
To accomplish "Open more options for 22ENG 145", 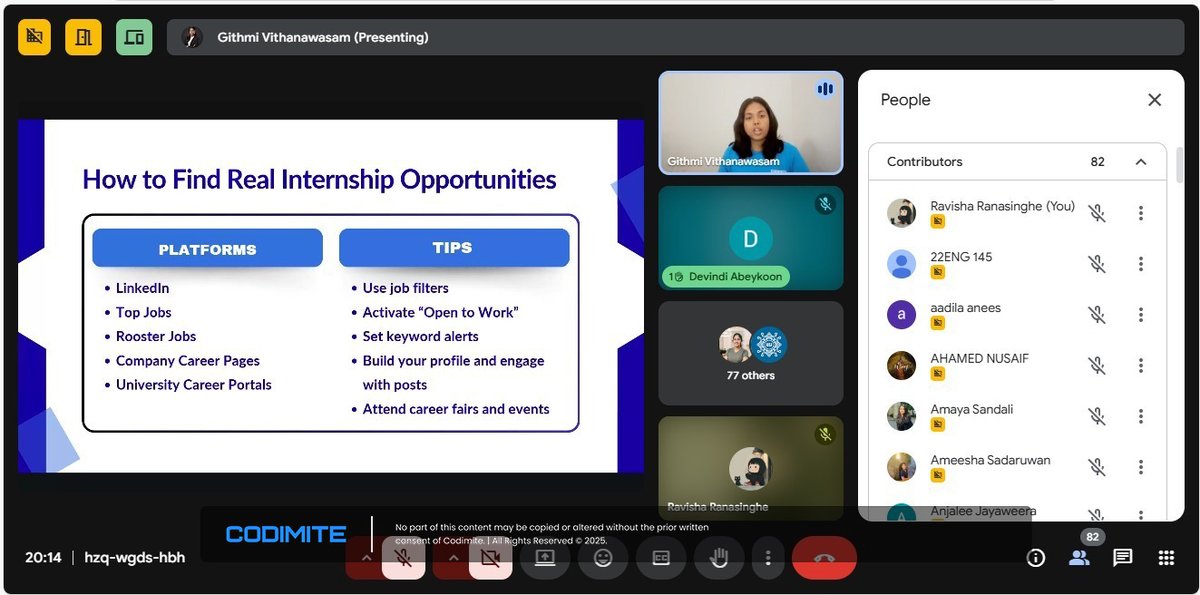I will 1141,264.
